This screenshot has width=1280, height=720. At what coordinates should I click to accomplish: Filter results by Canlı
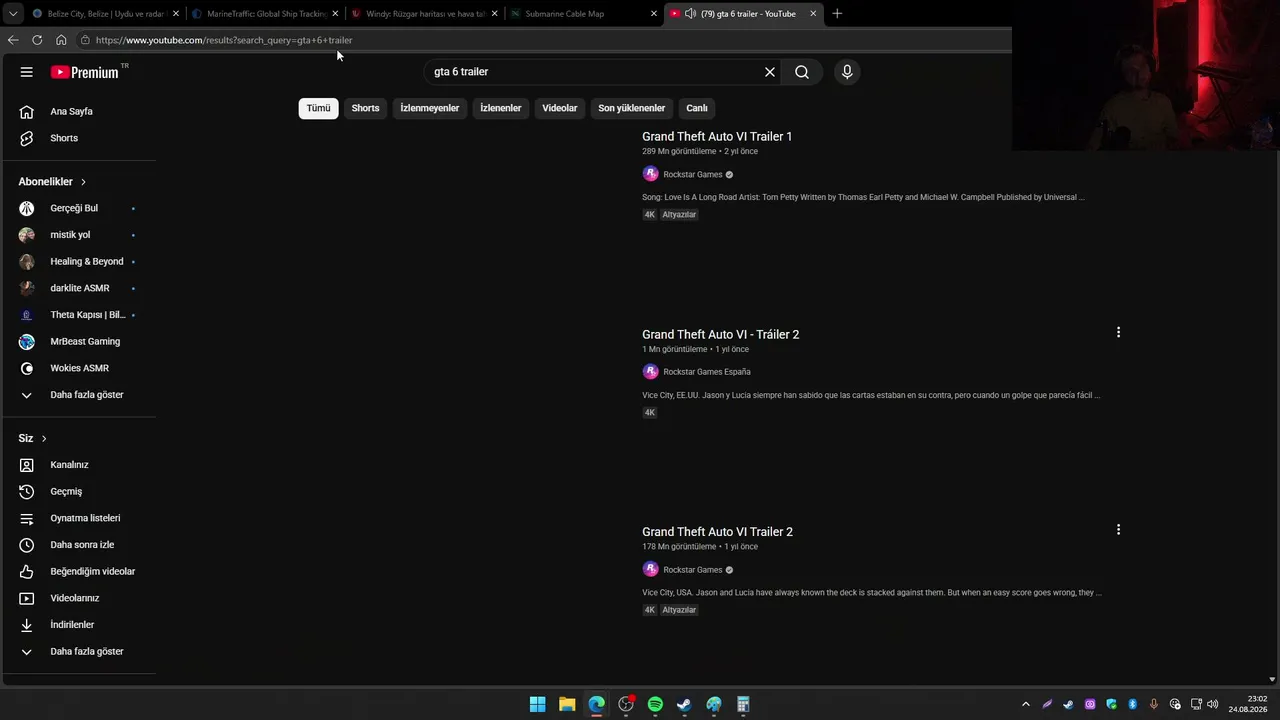pos(697,108)
